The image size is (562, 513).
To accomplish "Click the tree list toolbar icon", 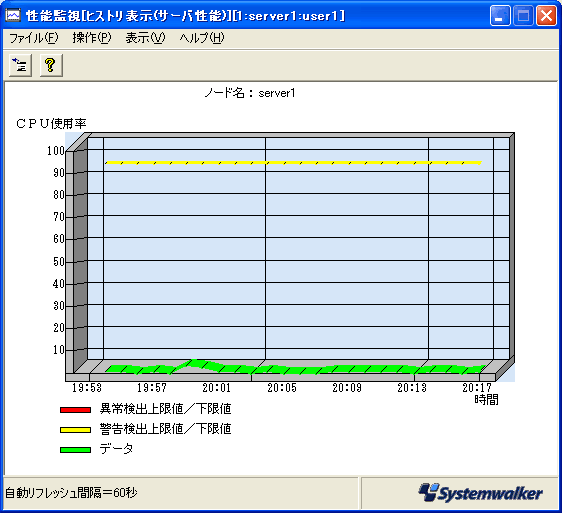I will [20, 65].
